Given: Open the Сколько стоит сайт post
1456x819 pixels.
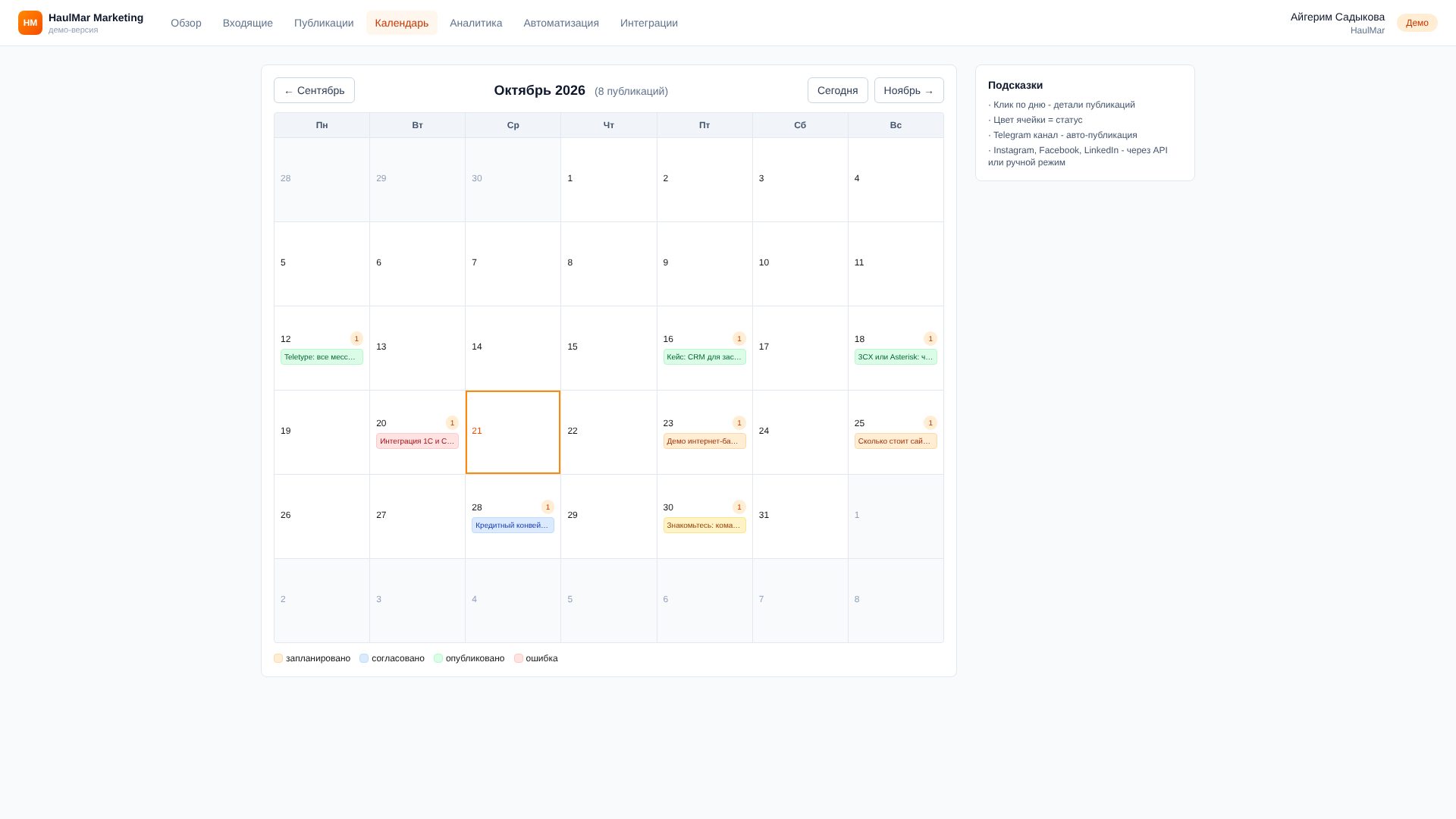Looking at the screenshot, I should (x=896, y=441).
